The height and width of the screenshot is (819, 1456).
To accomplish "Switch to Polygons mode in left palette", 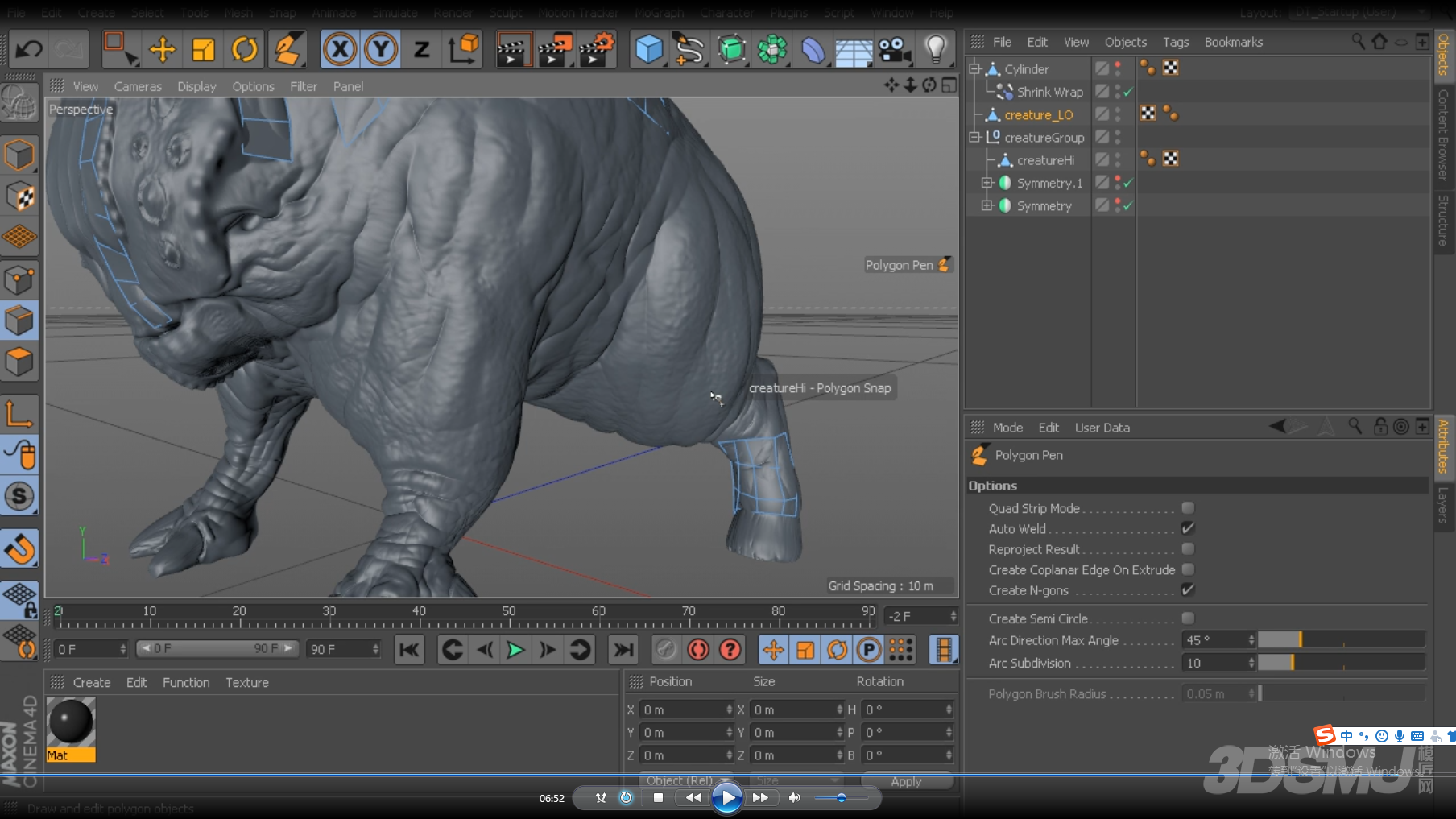I will [19, 362].
